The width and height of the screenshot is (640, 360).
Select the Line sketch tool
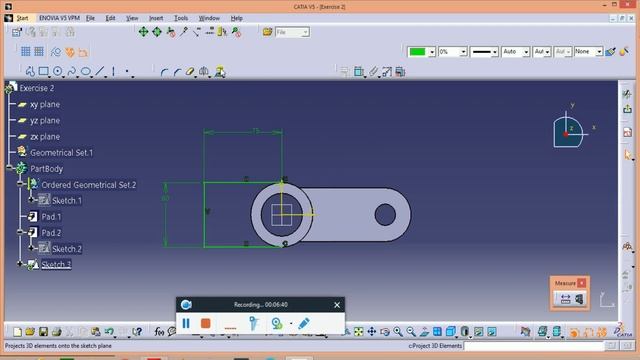pos(100,71)
